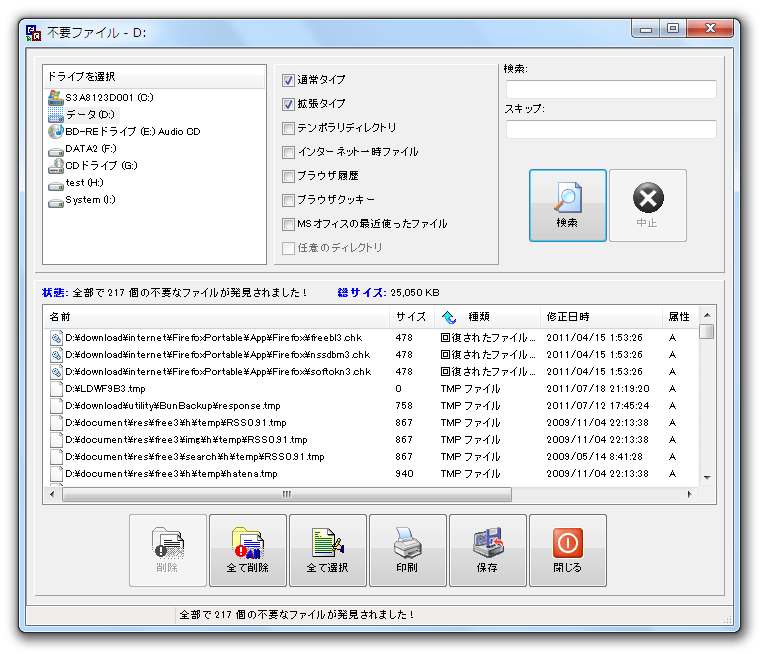
Task: Click the スキップ text input field
Action: 611,129
